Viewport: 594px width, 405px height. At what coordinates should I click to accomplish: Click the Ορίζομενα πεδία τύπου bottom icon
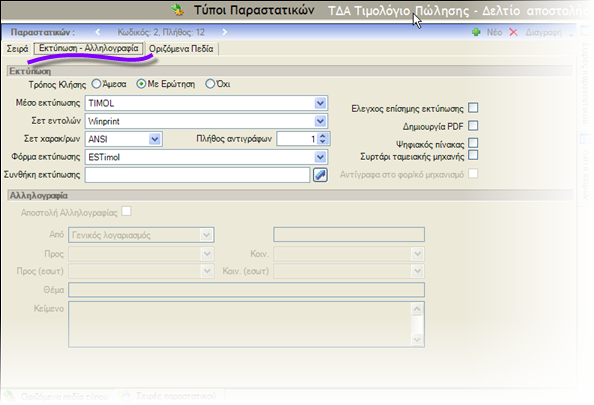[x=9, y=396]
